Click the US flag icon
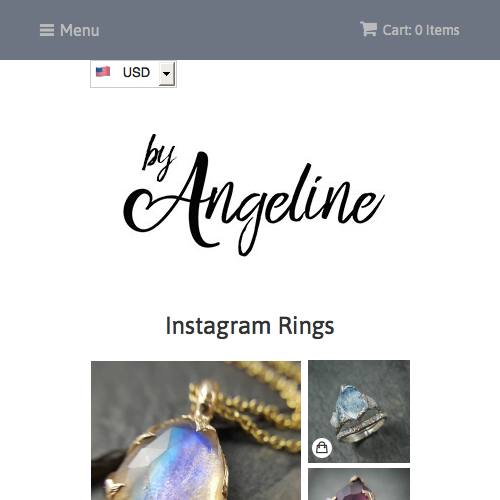This screenshot has height=500, width=500. [x=103, y=72]
